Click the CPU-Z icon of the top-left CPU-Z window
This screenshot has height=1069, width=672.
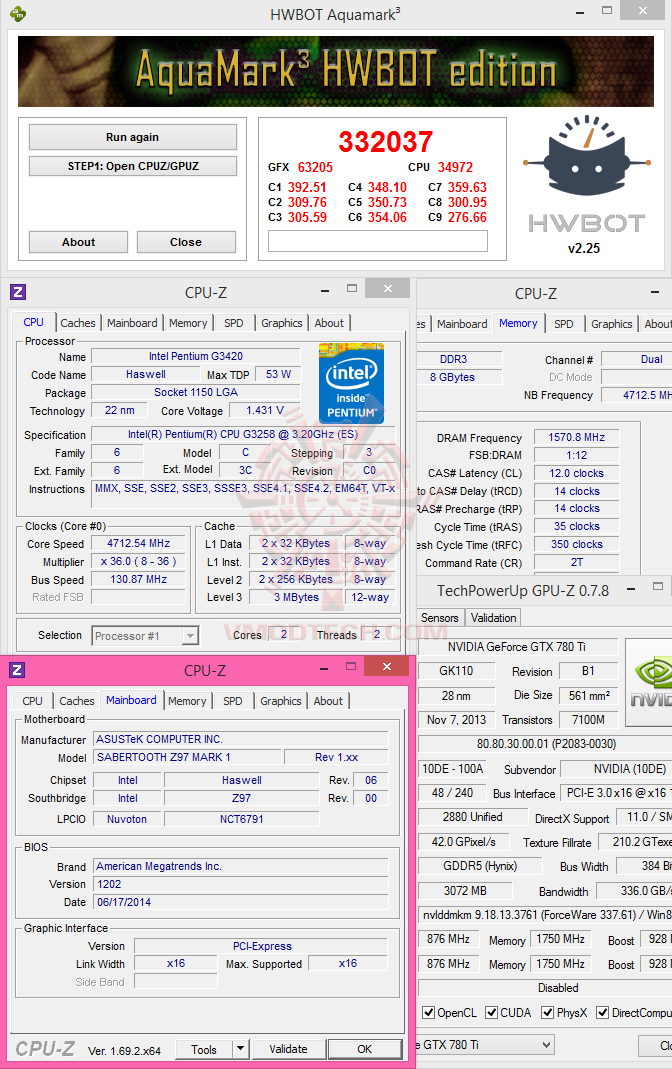tap(18, 292)
